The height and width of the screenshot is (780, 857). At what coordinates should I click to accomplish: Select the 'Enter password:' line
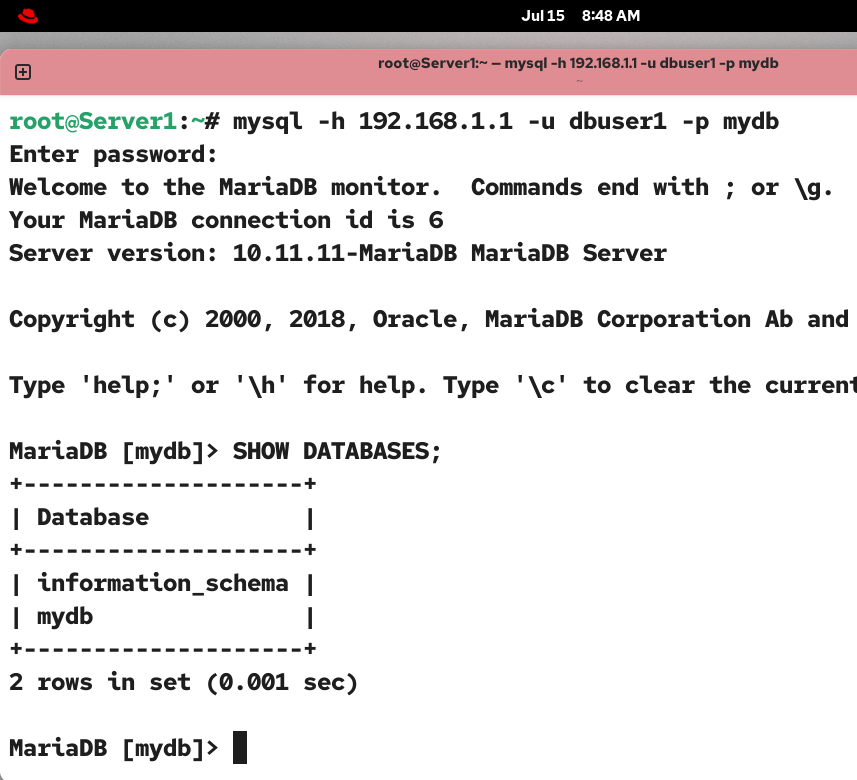[113, 155]
